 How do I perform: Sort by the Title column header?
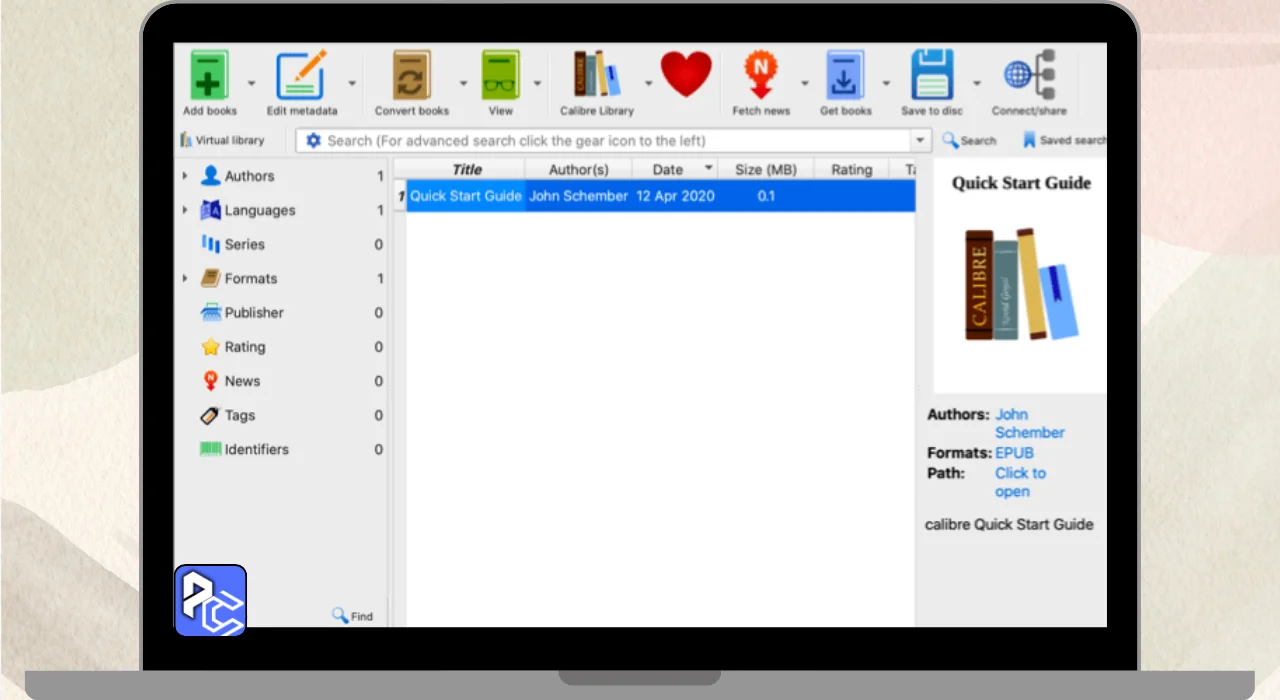[466, 170]
